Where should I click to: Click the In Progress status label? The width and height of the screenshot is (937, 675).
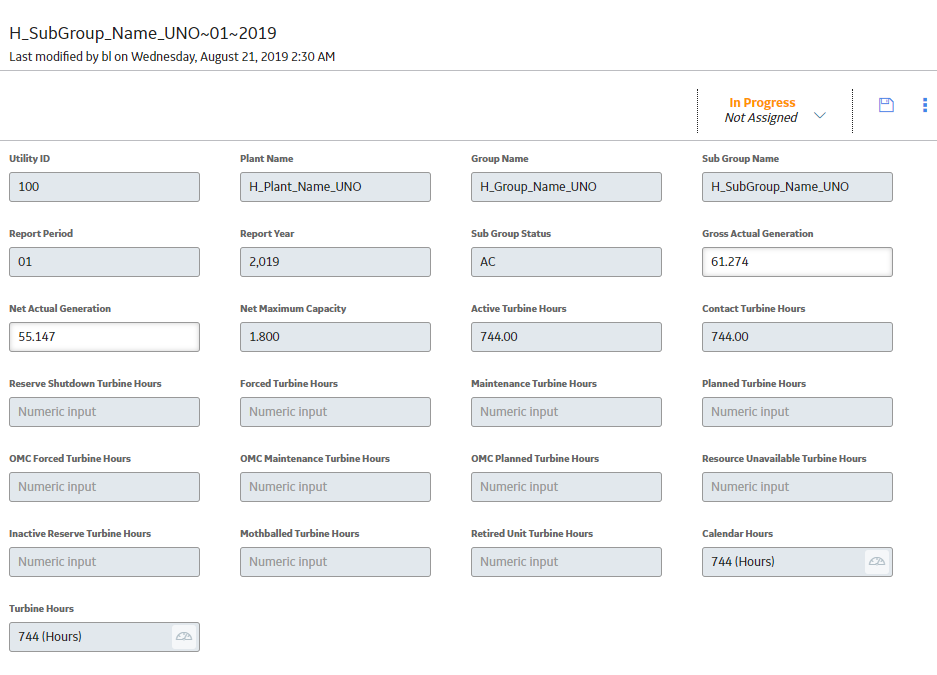pos(762,103)
